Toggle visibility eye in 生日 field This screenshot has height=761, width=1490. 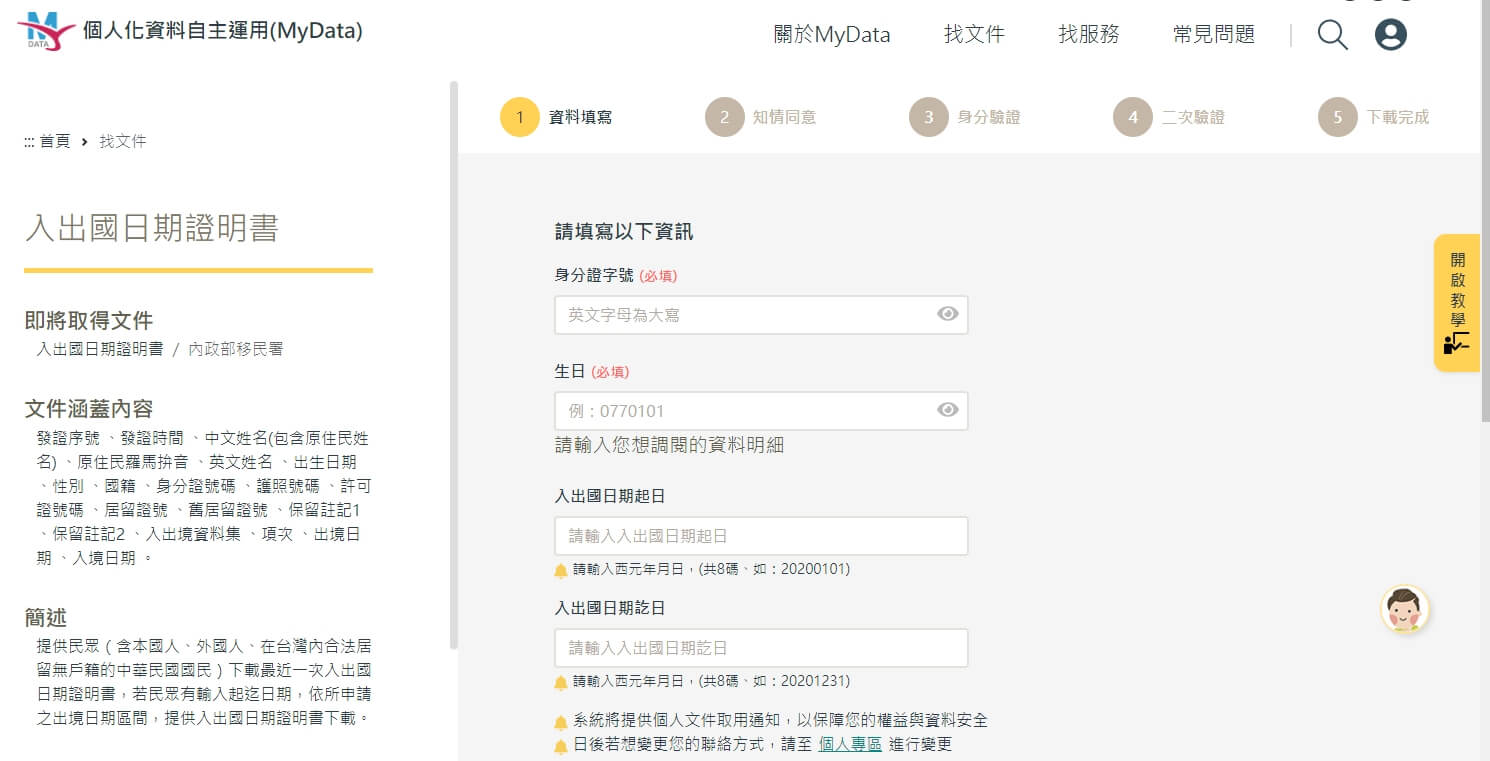tap(947, 409)
